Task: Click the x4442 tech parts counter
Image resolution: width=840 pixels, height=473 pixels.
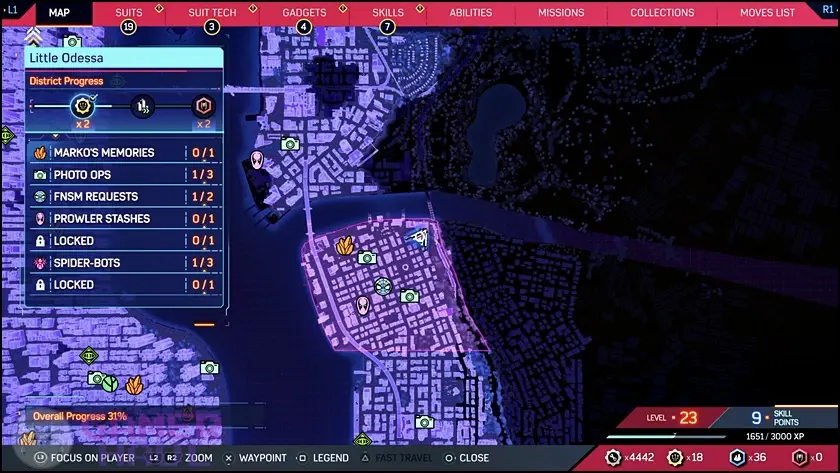Action: [629, 457]
